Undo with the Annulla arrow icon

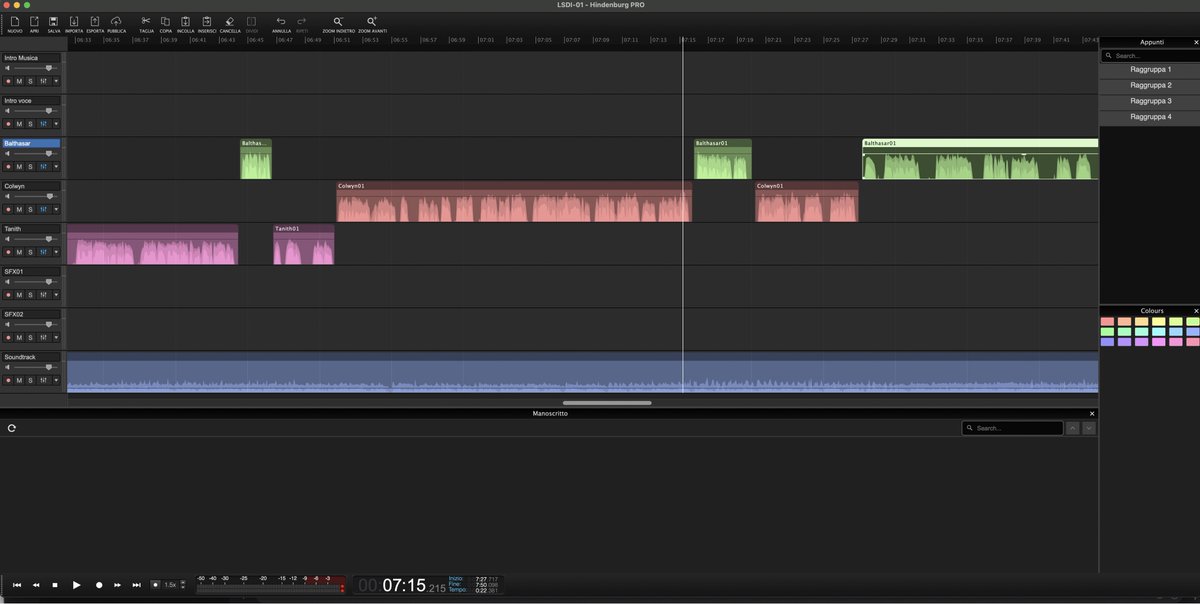tap(281, 21)
